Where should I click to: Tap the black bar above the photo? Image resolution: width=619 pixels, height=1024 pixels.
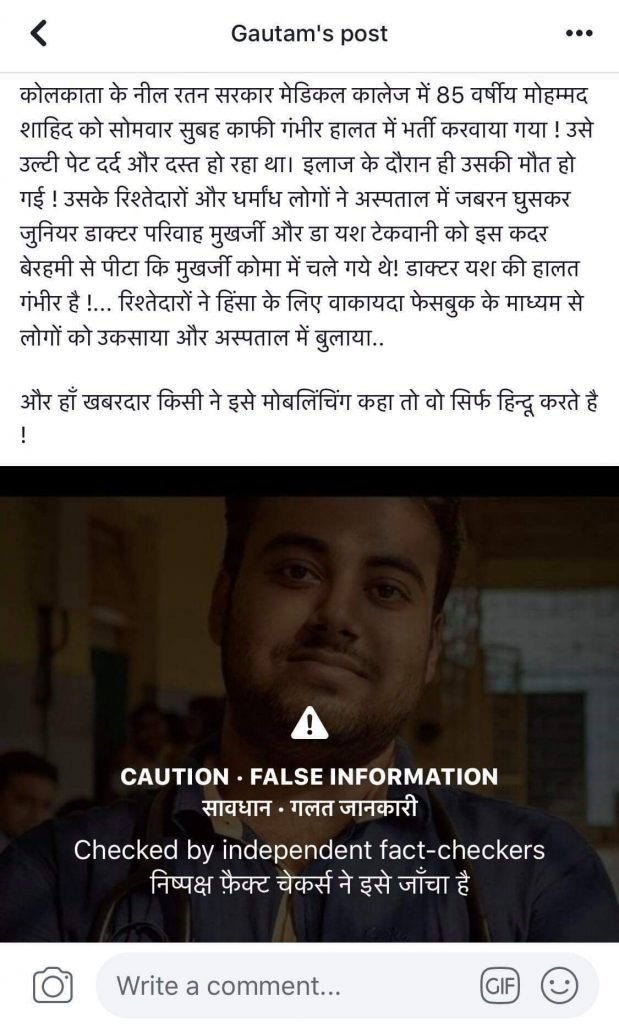pos(310,481)
